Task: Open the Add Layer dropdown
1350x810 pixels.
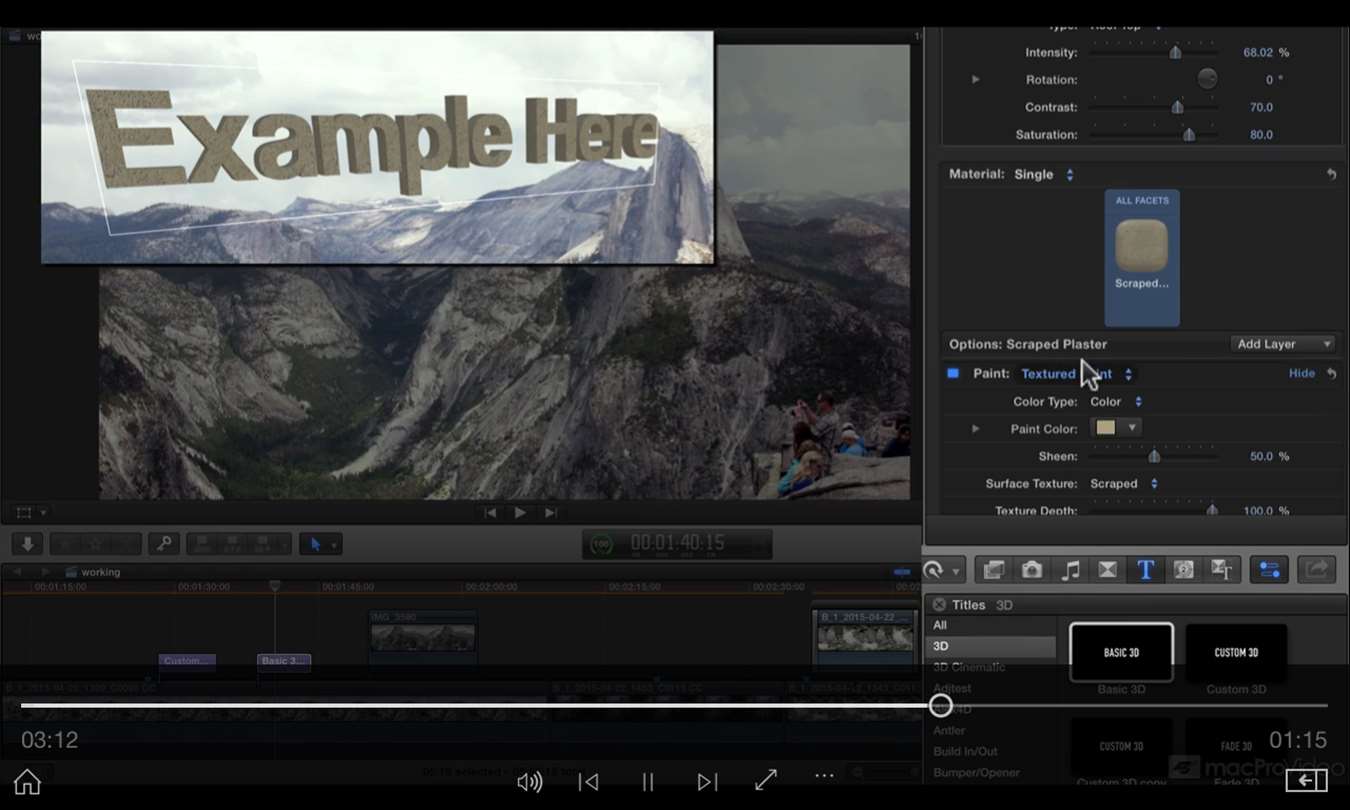Action: click(1283, 344)
